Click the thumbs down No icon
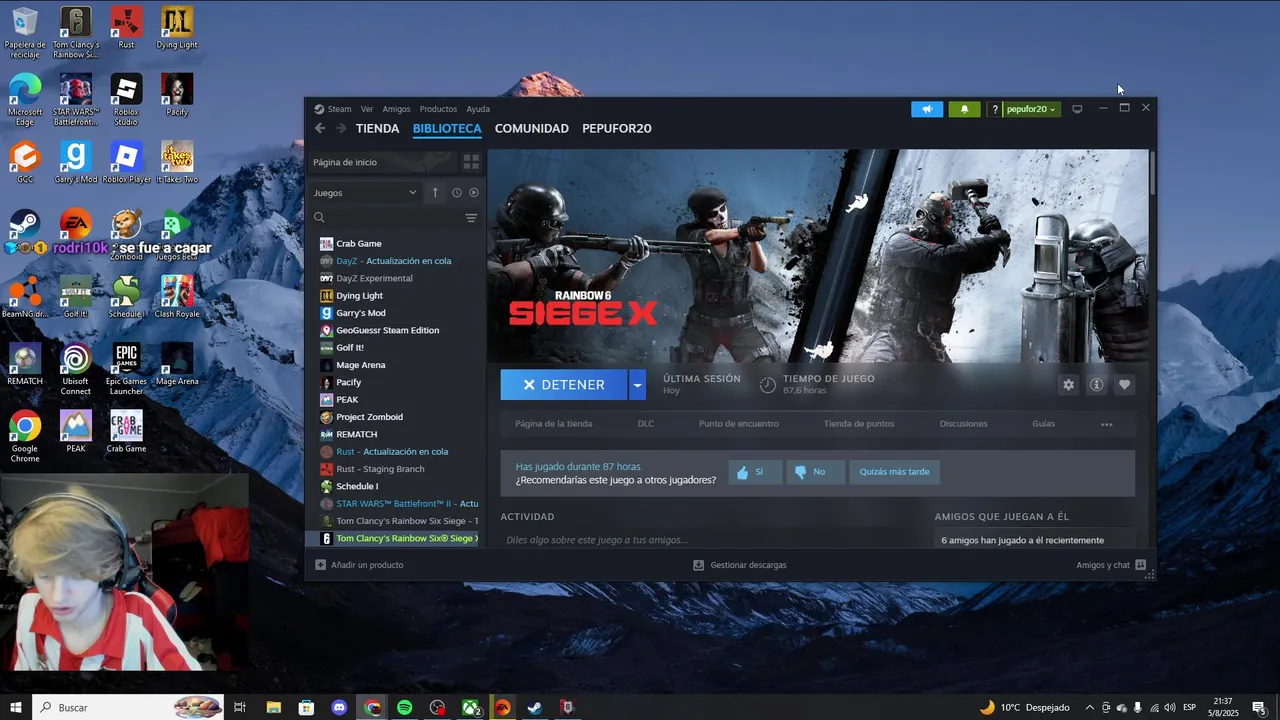 pyautogui.click(x=800, y=472)
